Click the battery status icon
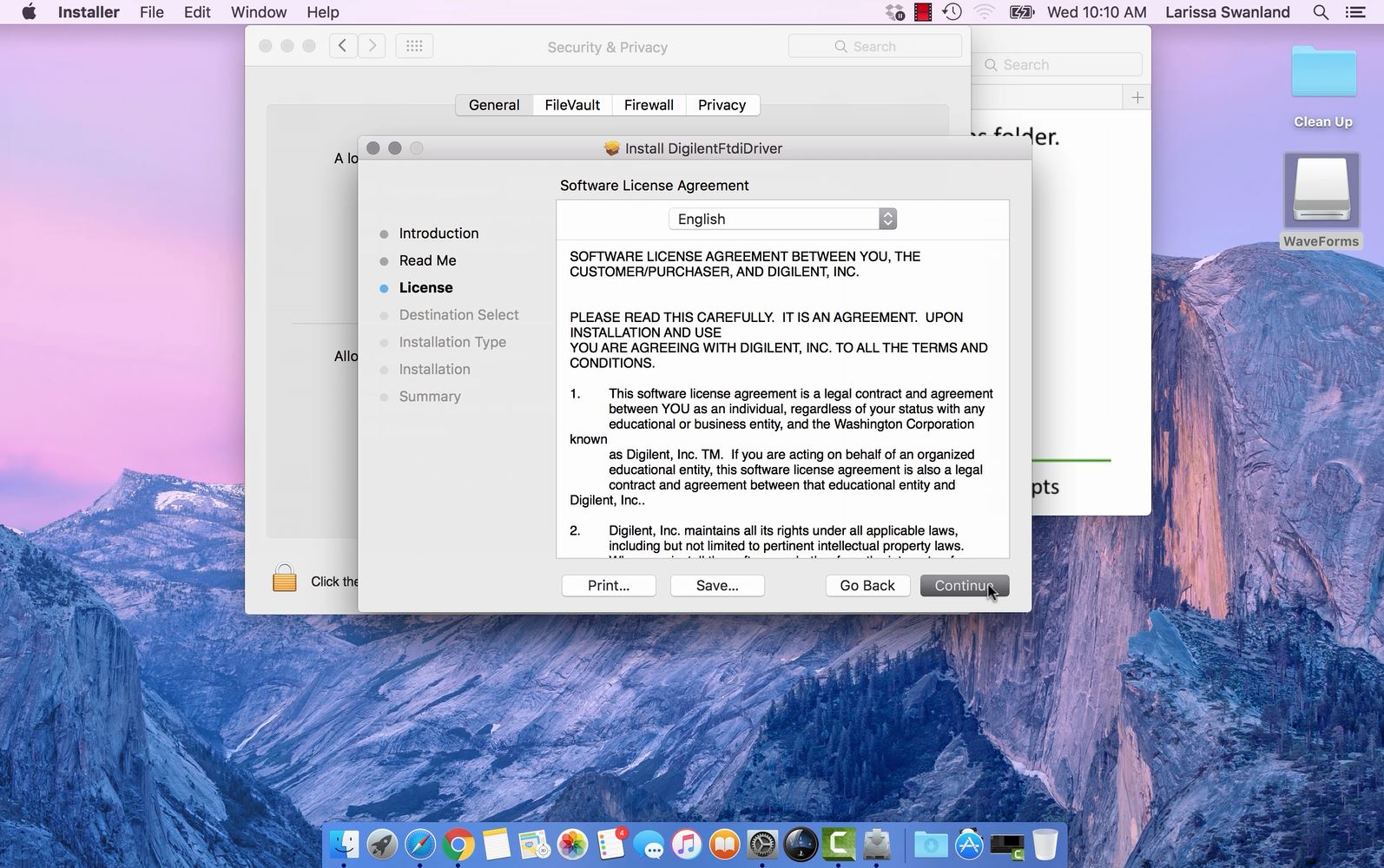This screenshot has width=1384, height=868. pyautogui.click(x=1022, y=12)
